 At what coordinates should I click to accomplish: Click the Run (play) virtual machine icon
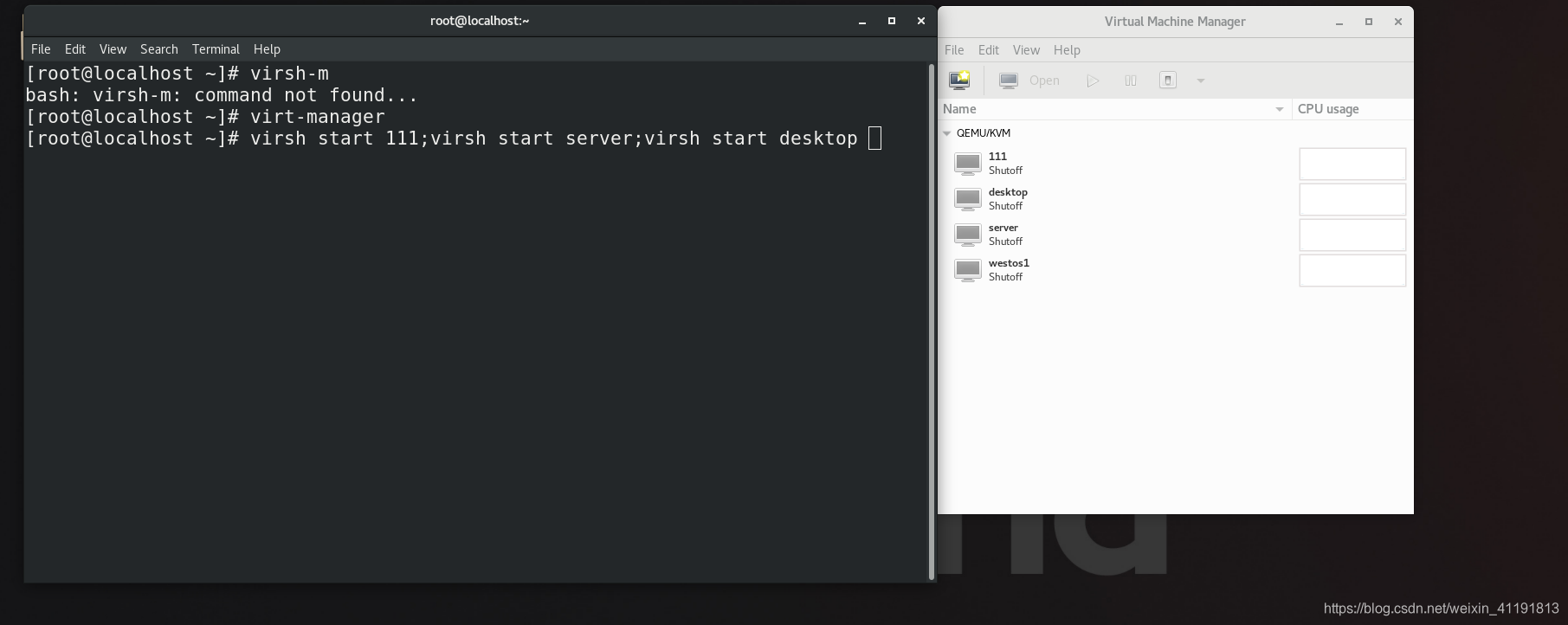pos(1093,81)
